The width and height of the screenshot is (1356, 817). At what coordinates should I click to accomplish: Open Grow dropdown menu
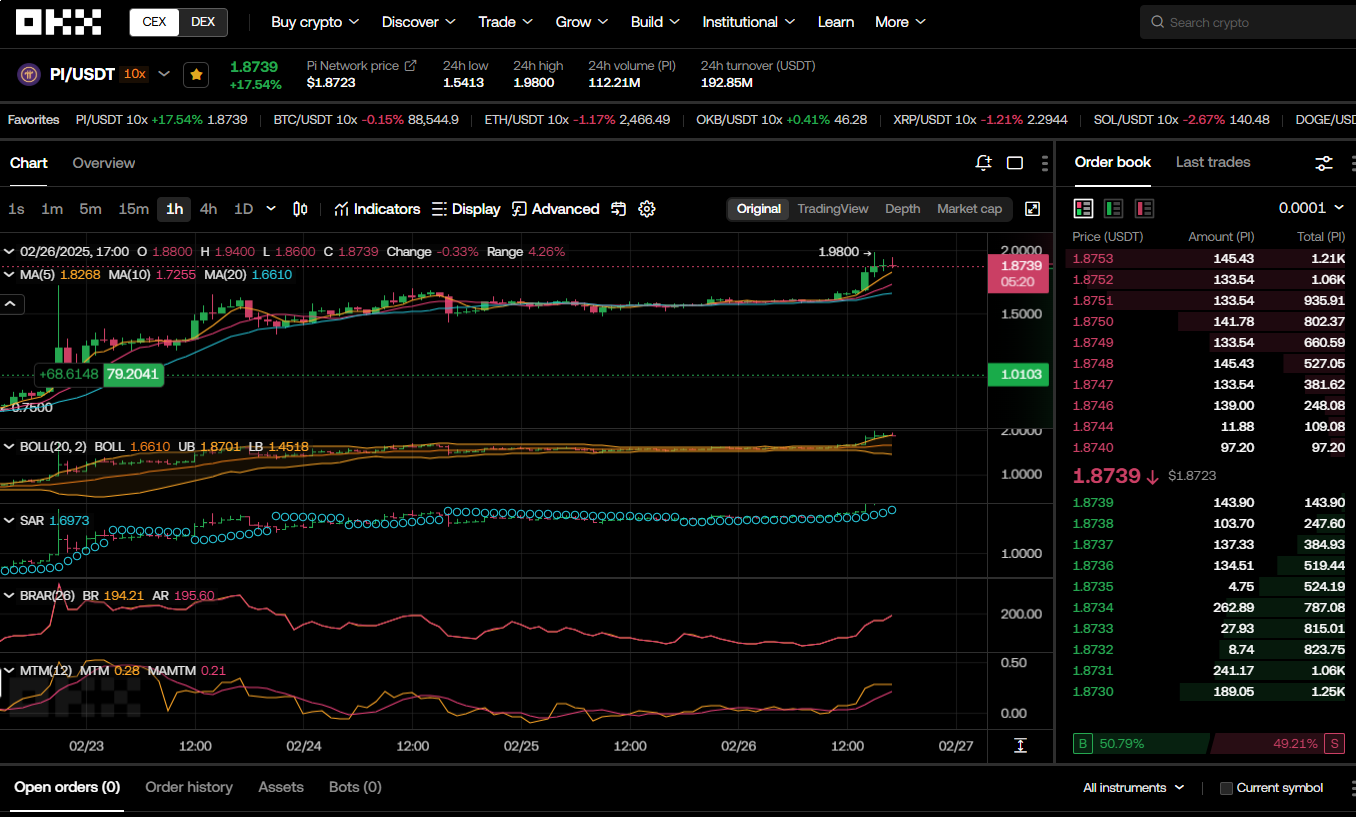pos(582,22)
